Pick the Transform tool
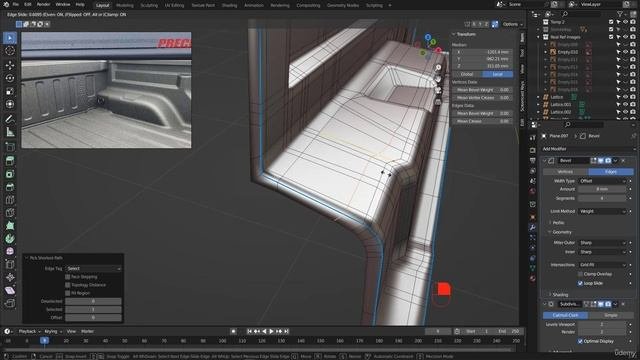 (x=10, y=104)
